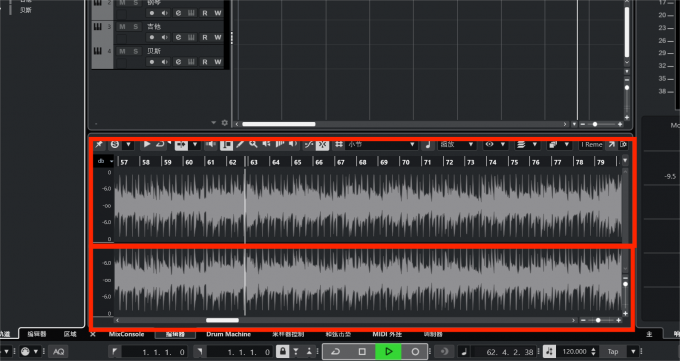This screenshot has height=361, width=680.
Task: Open channel edit settings for 吉他 track
Action: [178, 38]
